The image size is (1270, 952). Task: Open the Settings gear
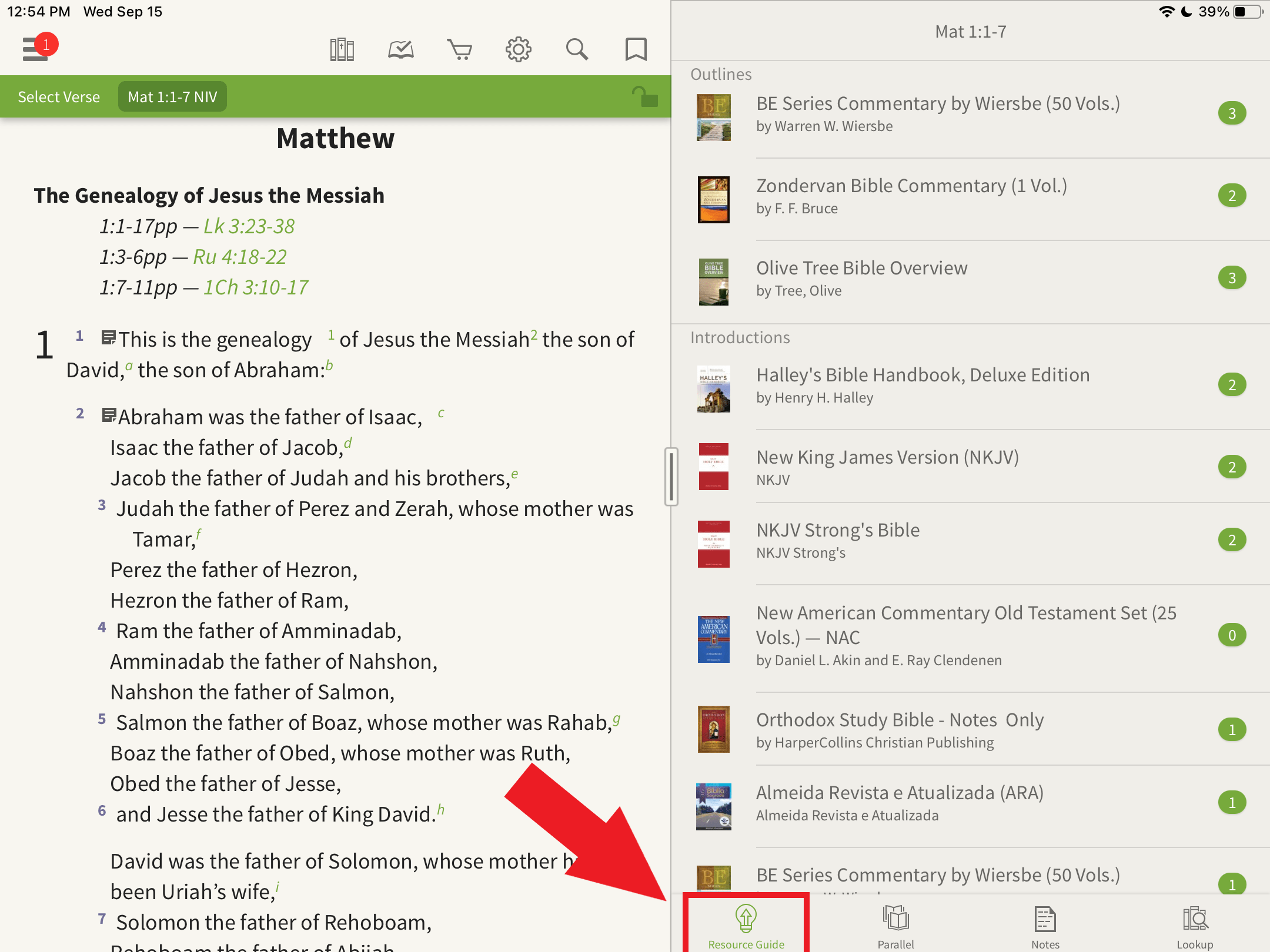point(519,49)
